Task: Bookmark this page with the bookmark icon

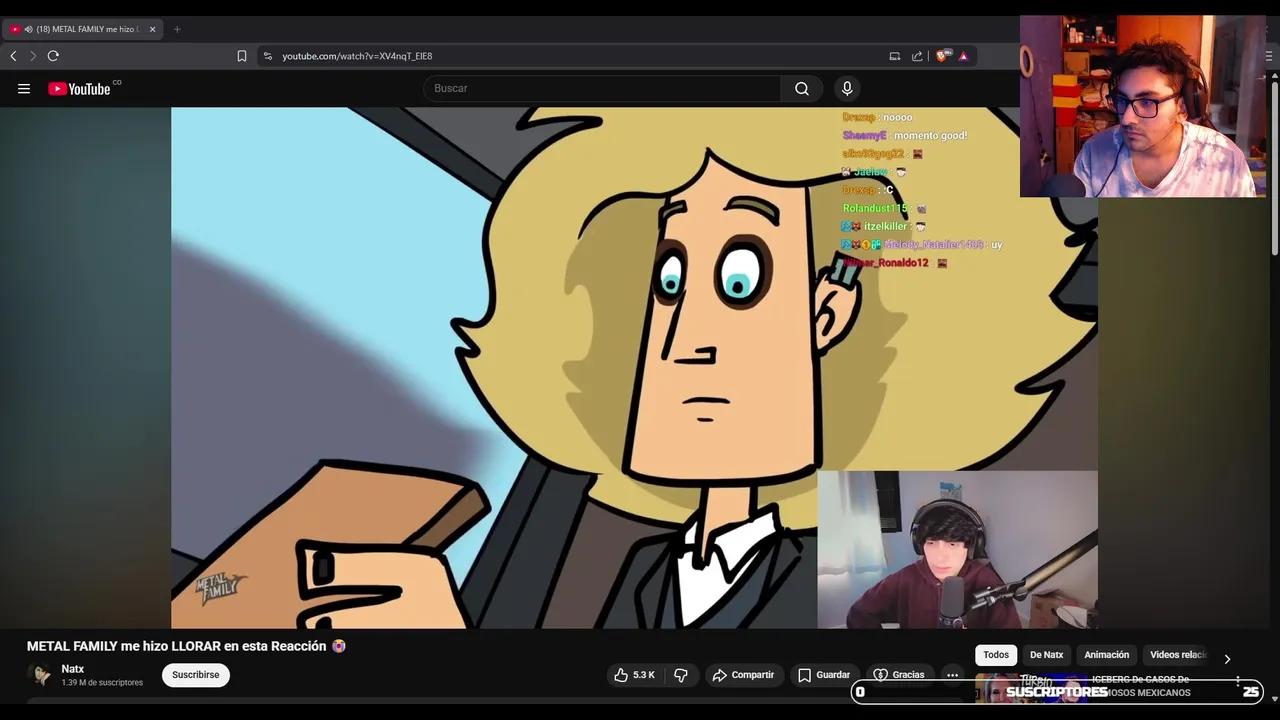Action: click(x=242, y=56)
